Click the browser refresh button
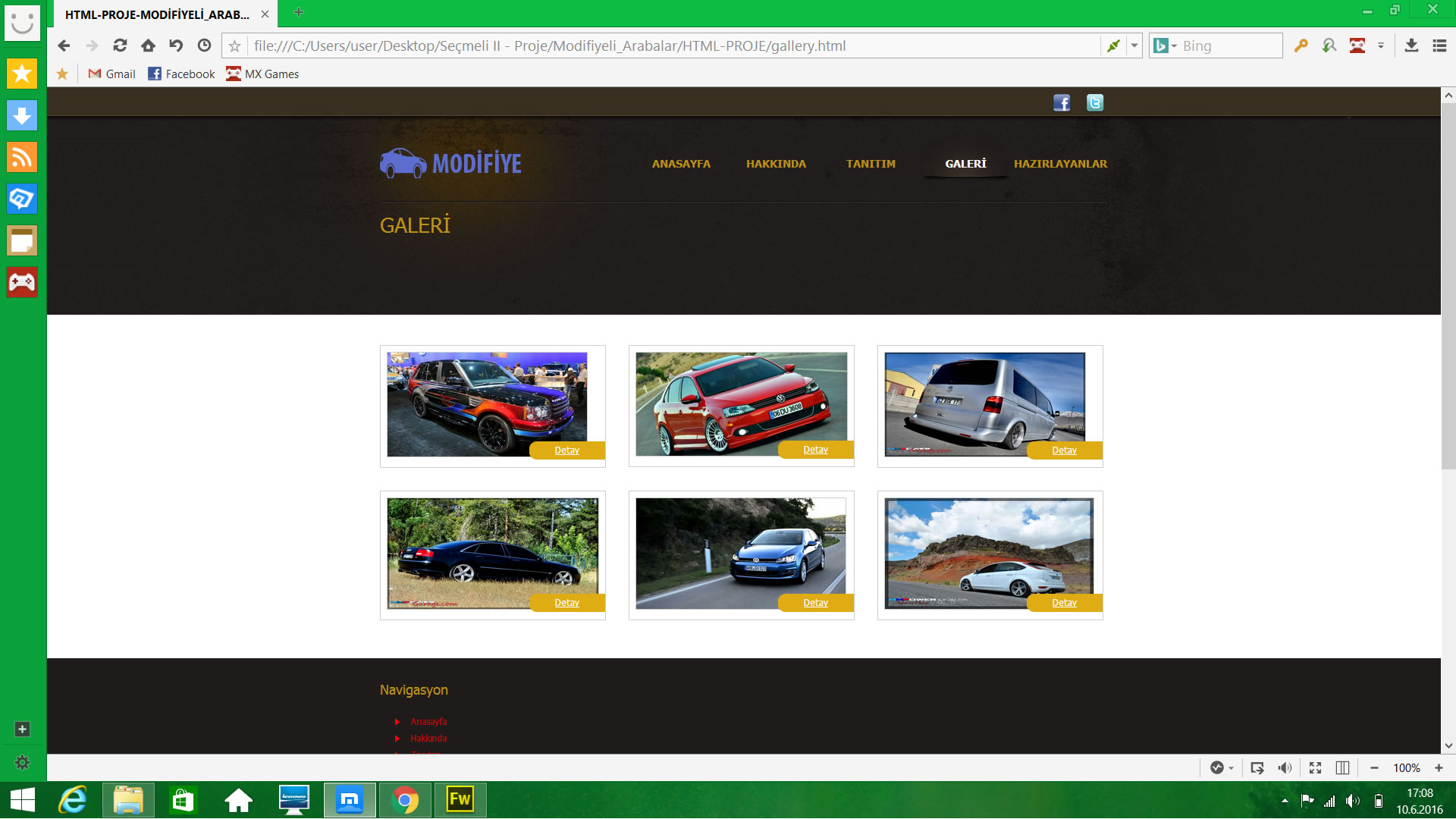 click(120, 45)
